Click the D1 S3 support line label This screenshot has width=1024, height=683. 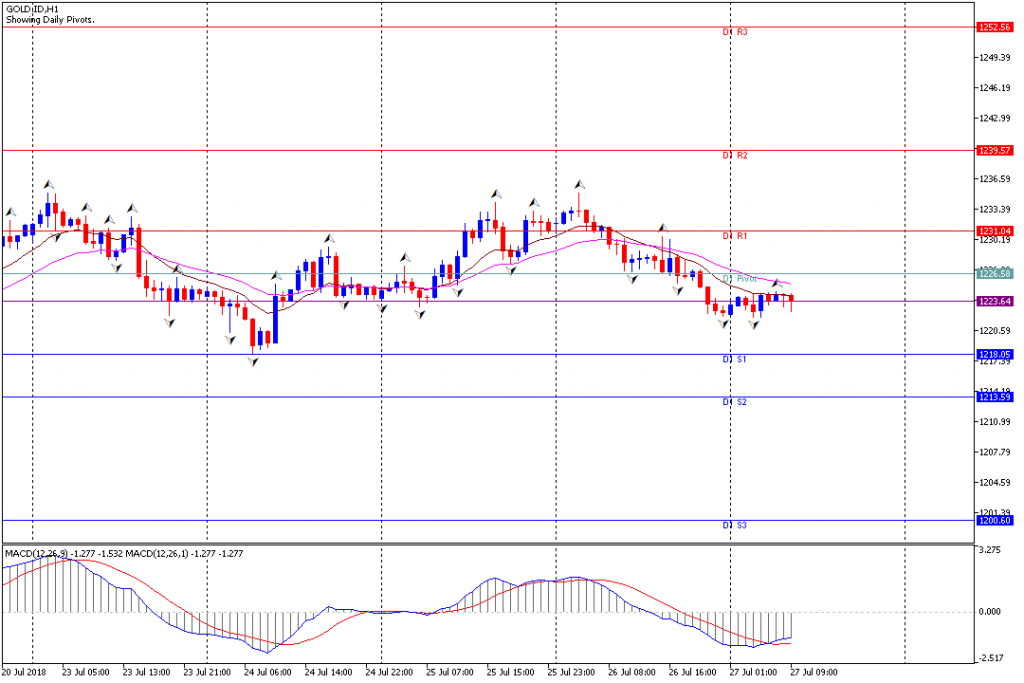coord(735,525)
